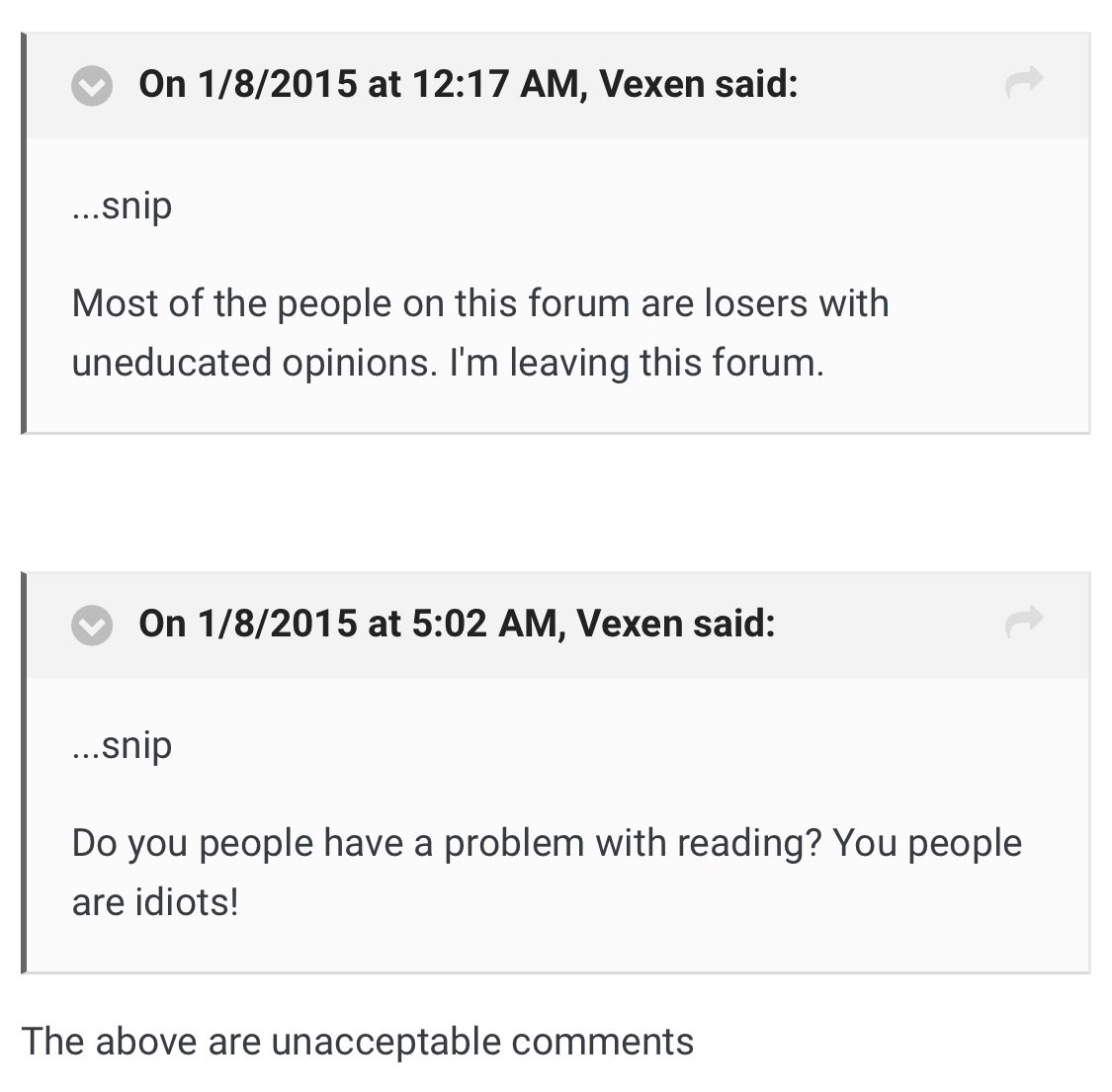Click "Vexen" in the 5:02 AM header
The height and width of the screenshot is (1092, 1112).
[630, 623]
